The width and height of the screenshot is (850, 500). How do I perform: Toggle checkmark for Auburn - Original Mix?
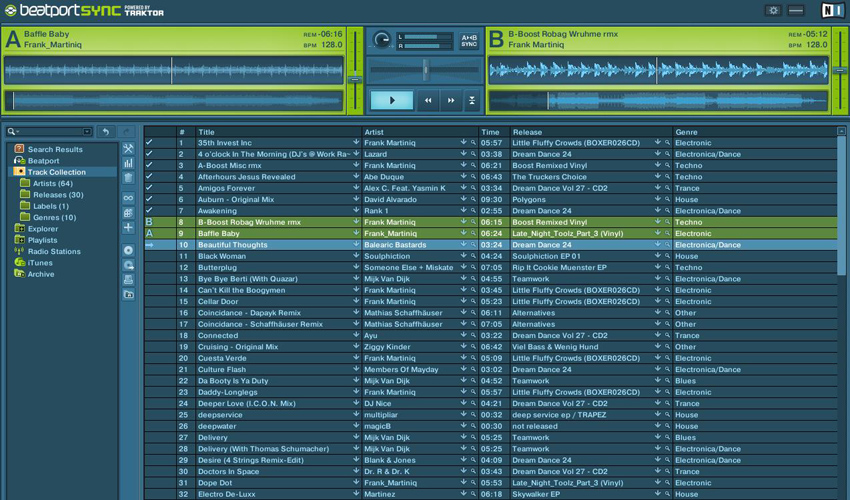click(150, 200)
